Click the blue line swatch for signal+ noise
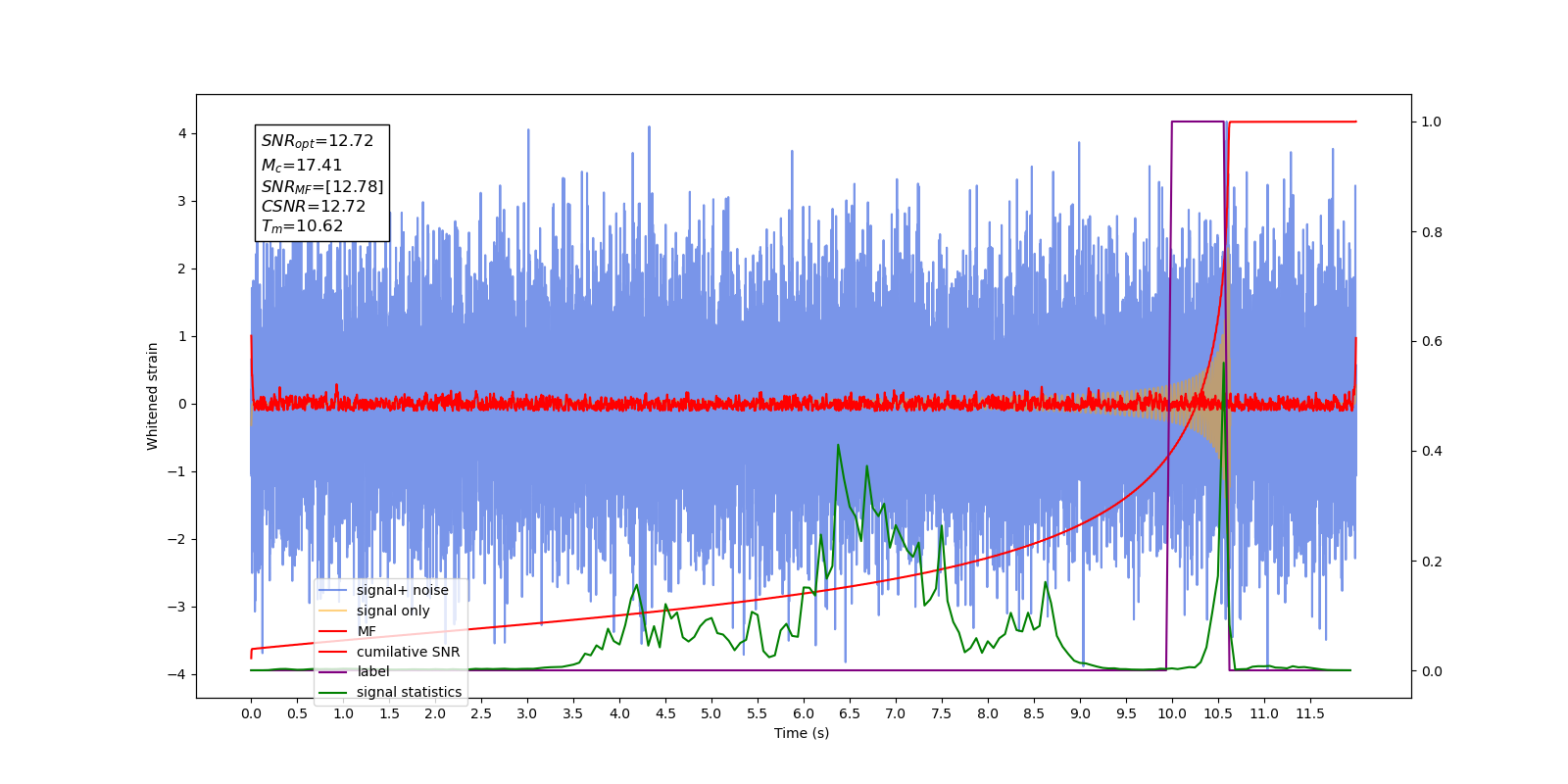This screenshot has width=1568, height=784. (x=333, y=590)
